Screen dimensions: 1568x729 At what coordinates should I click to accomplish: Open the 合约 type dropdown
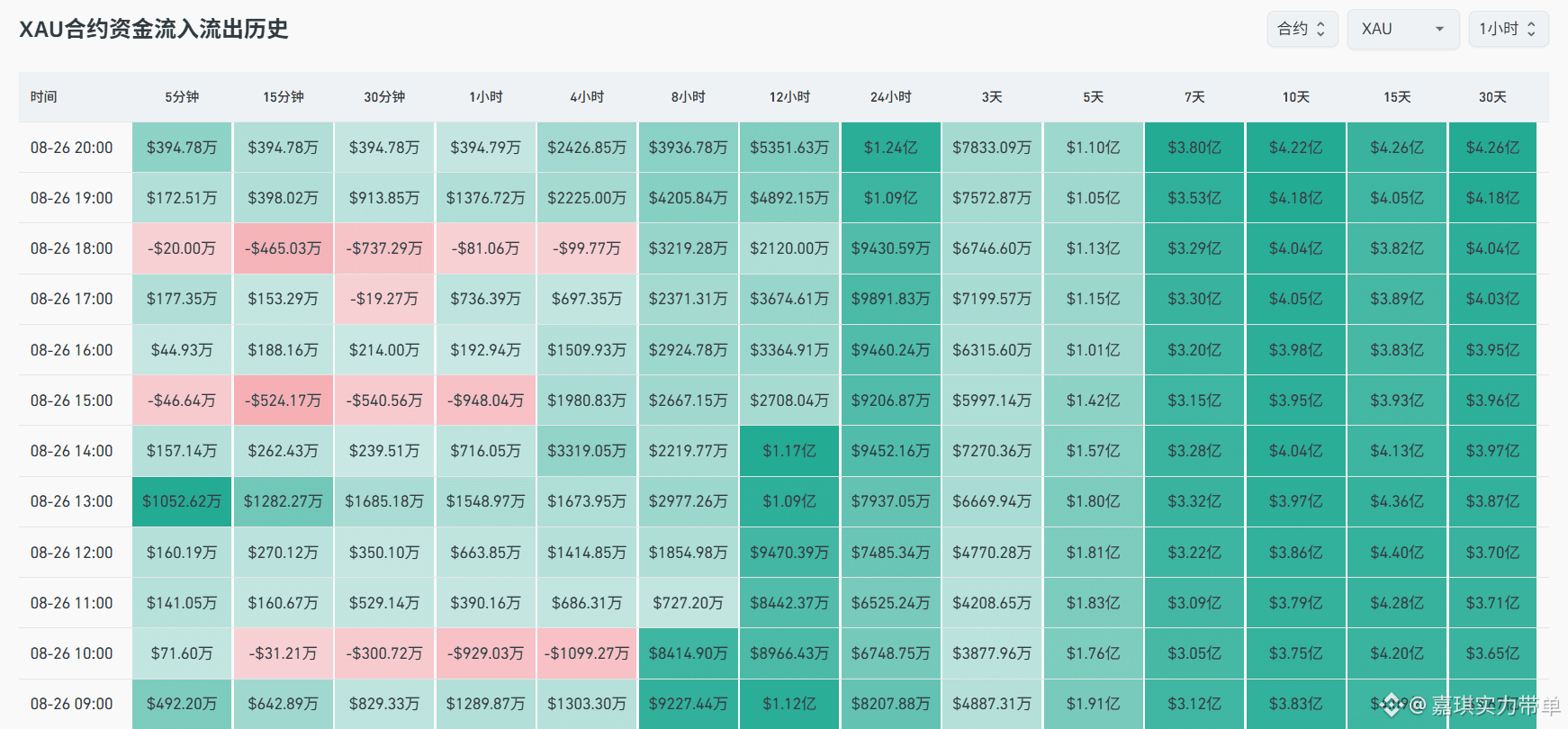(x=1302, y=29)
